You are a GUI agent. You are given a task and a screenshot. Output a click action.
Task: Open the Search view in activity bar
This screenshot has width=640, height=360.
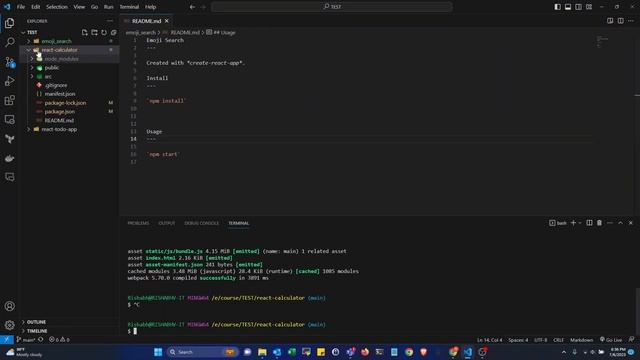9,42
